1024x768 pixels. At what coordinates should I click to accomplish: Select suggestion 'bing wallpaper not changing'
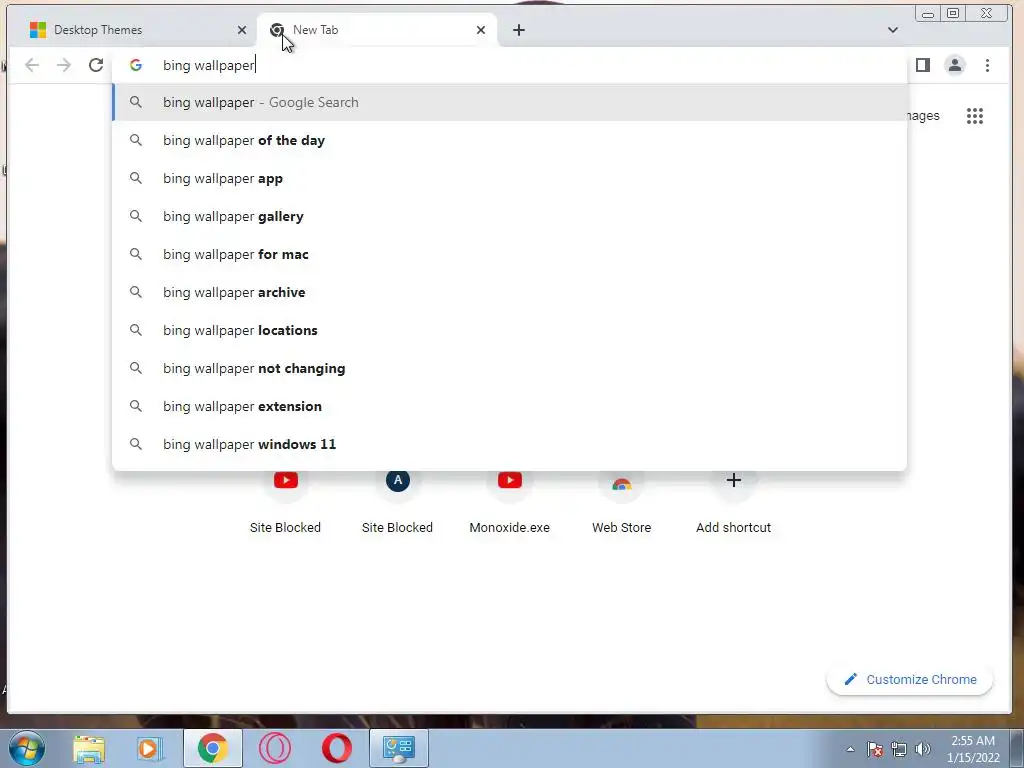point(509,368)
